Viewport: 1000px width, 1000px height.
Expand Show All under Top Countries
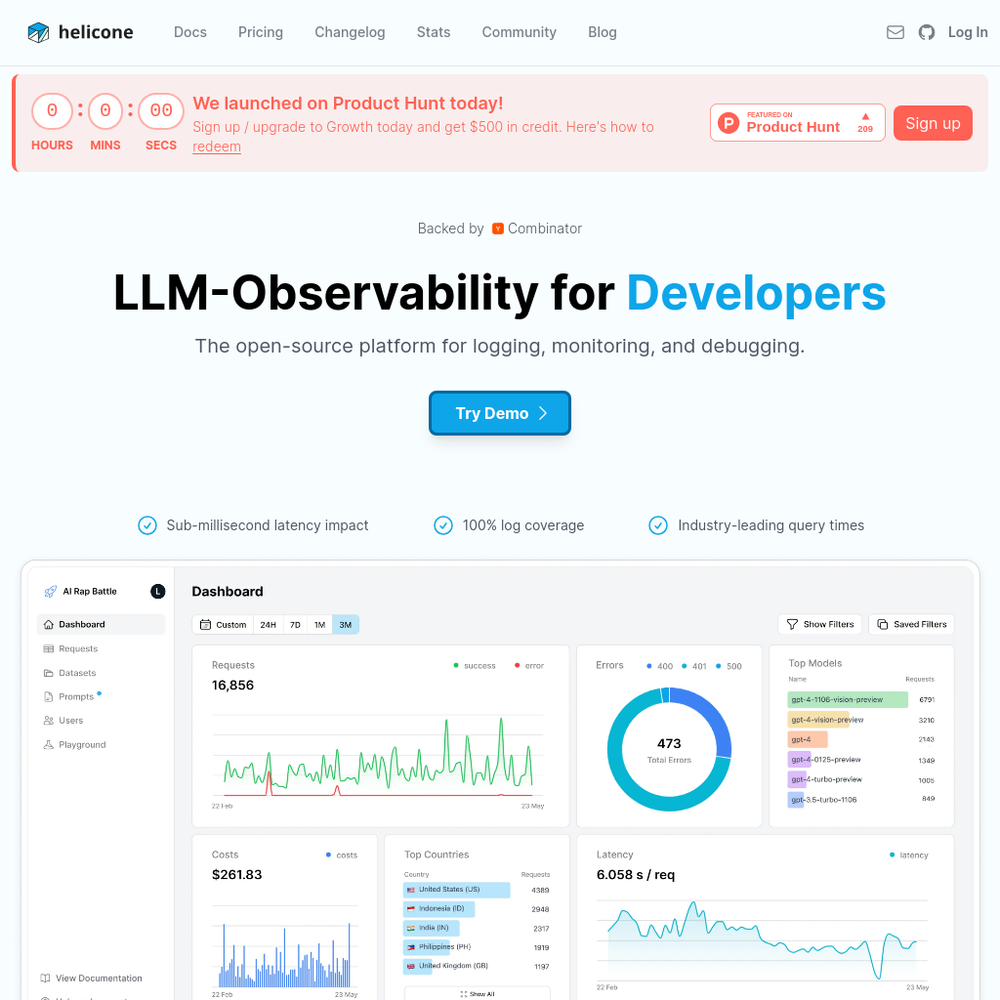pos(477,994)
